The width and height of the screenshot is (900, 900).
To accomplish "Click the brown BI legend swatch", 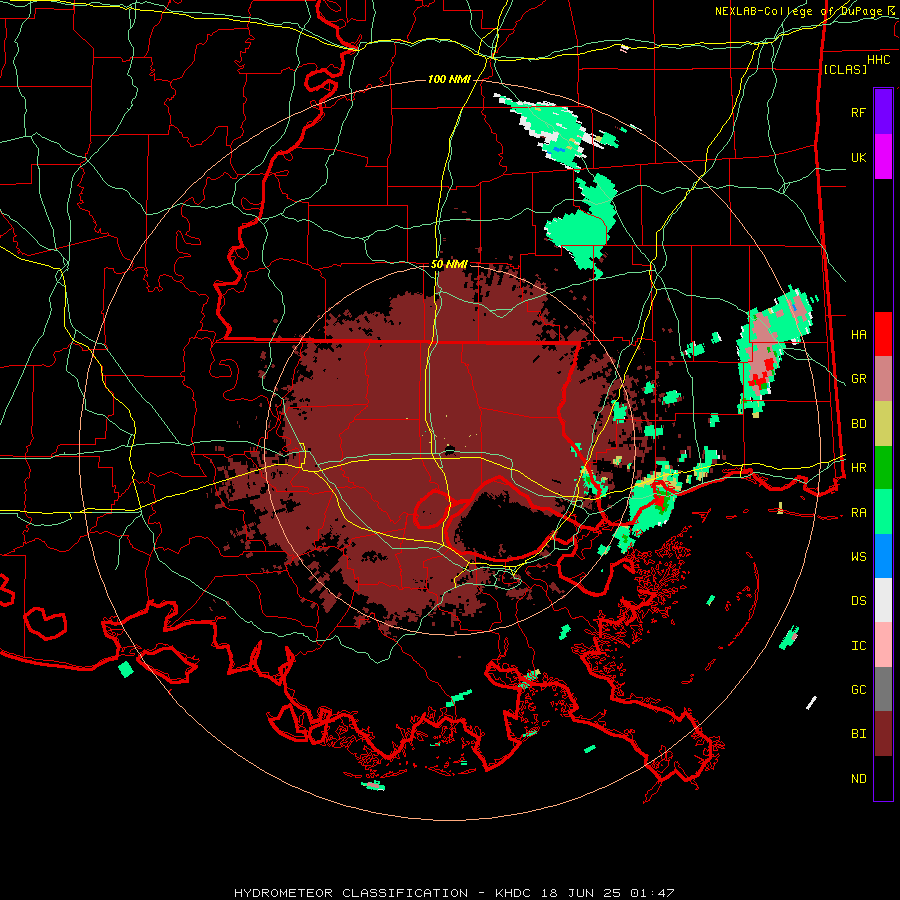I will [883, 734].
